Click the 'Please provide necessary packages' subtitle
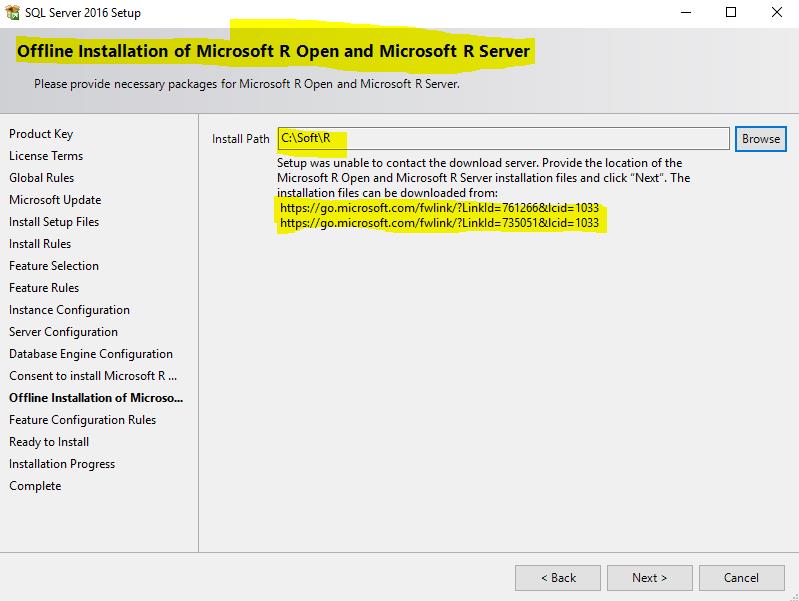Screen dimensions: 799x601 coord(247,84)
